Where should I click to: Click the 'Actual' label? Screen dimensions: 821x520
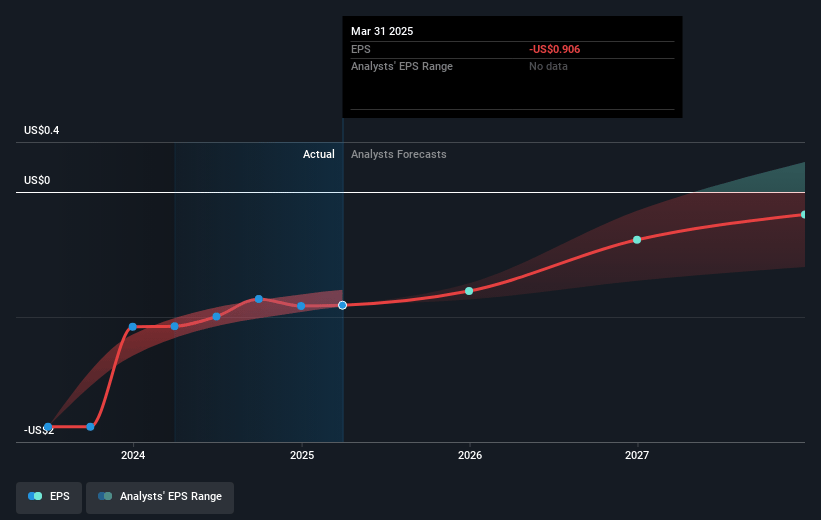[318, 154]
